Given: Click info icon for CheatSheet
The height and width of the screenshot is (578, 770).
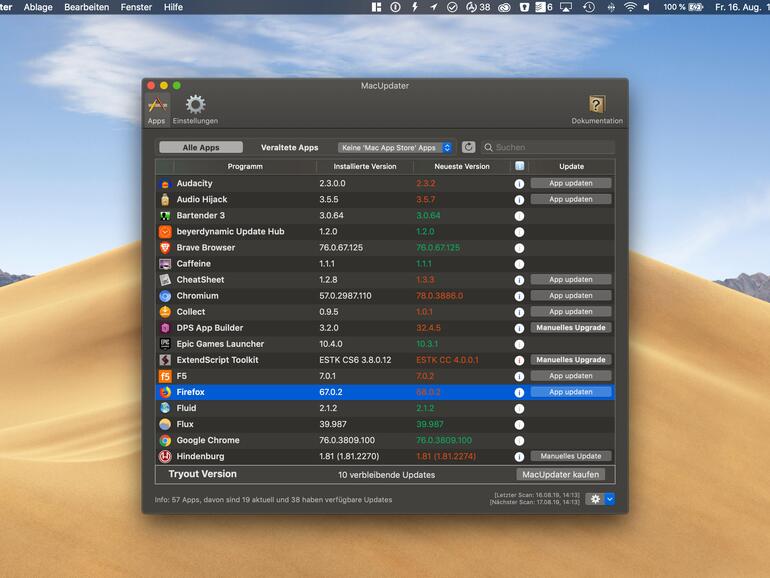Looking at the screenshot, I should click(x=519, y=280).
